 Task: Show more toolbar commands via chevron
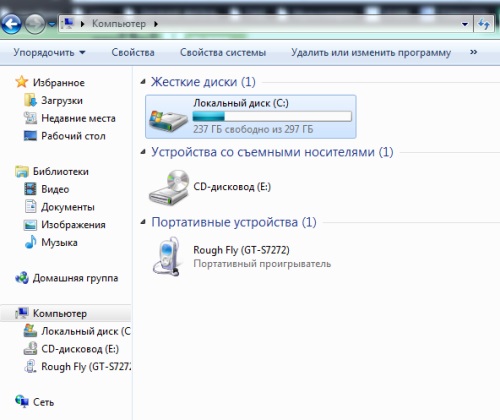473,52
